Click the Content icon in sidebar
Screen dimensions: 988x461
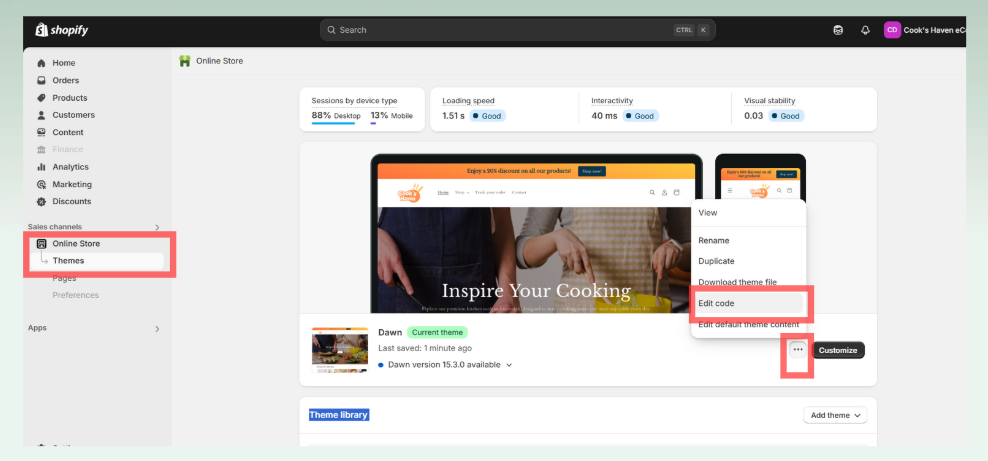42,132
